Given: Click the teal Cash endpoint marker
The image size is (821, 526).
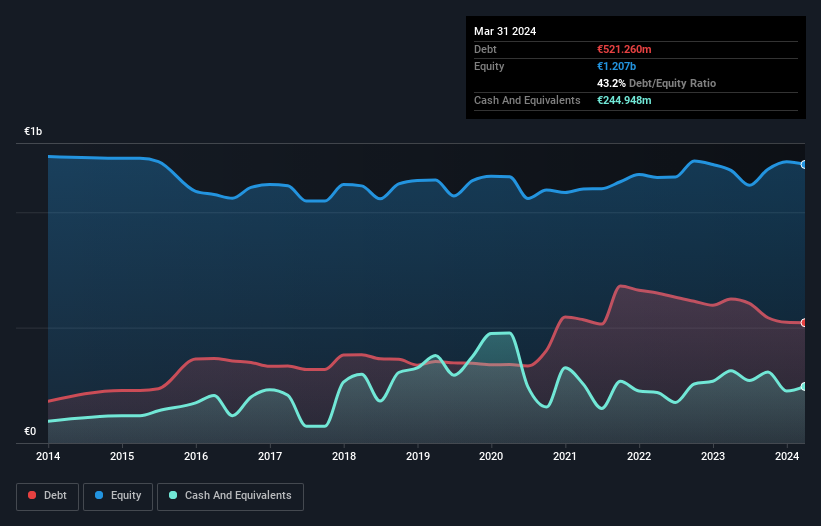Looking at the screenshot, I should click(804, 387).
